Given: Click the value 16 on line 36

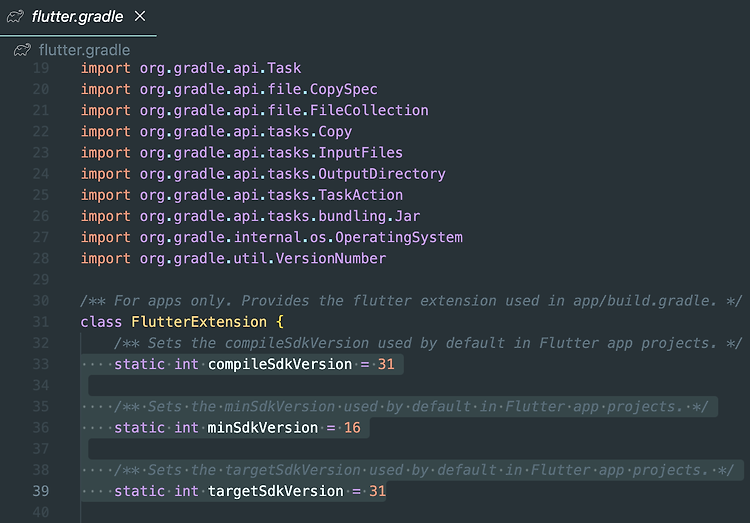Looking at the screenshot, I should coord(353,427).
